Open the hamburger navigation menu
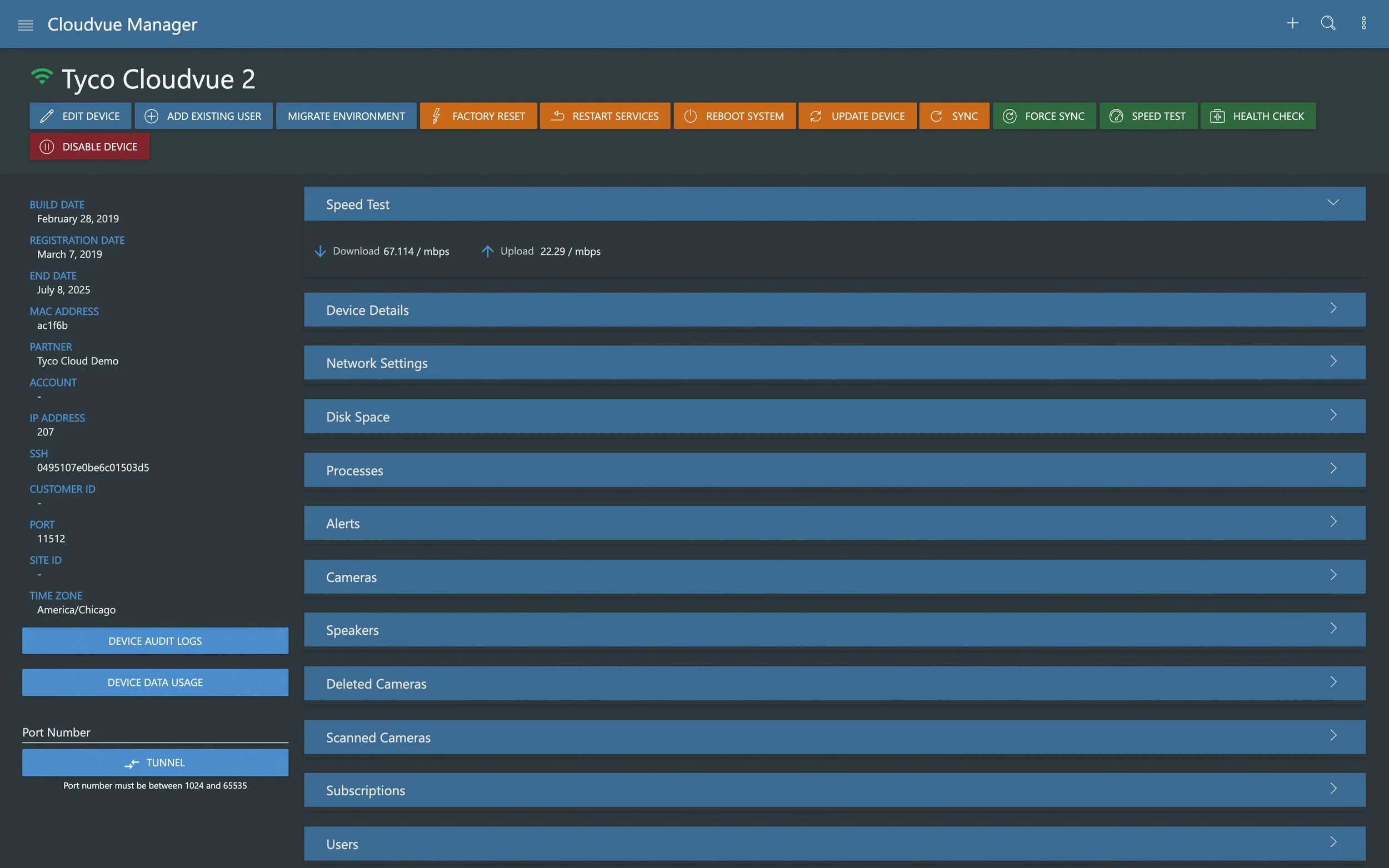This screenshot has width=1389, height=868. pos(25,24)
